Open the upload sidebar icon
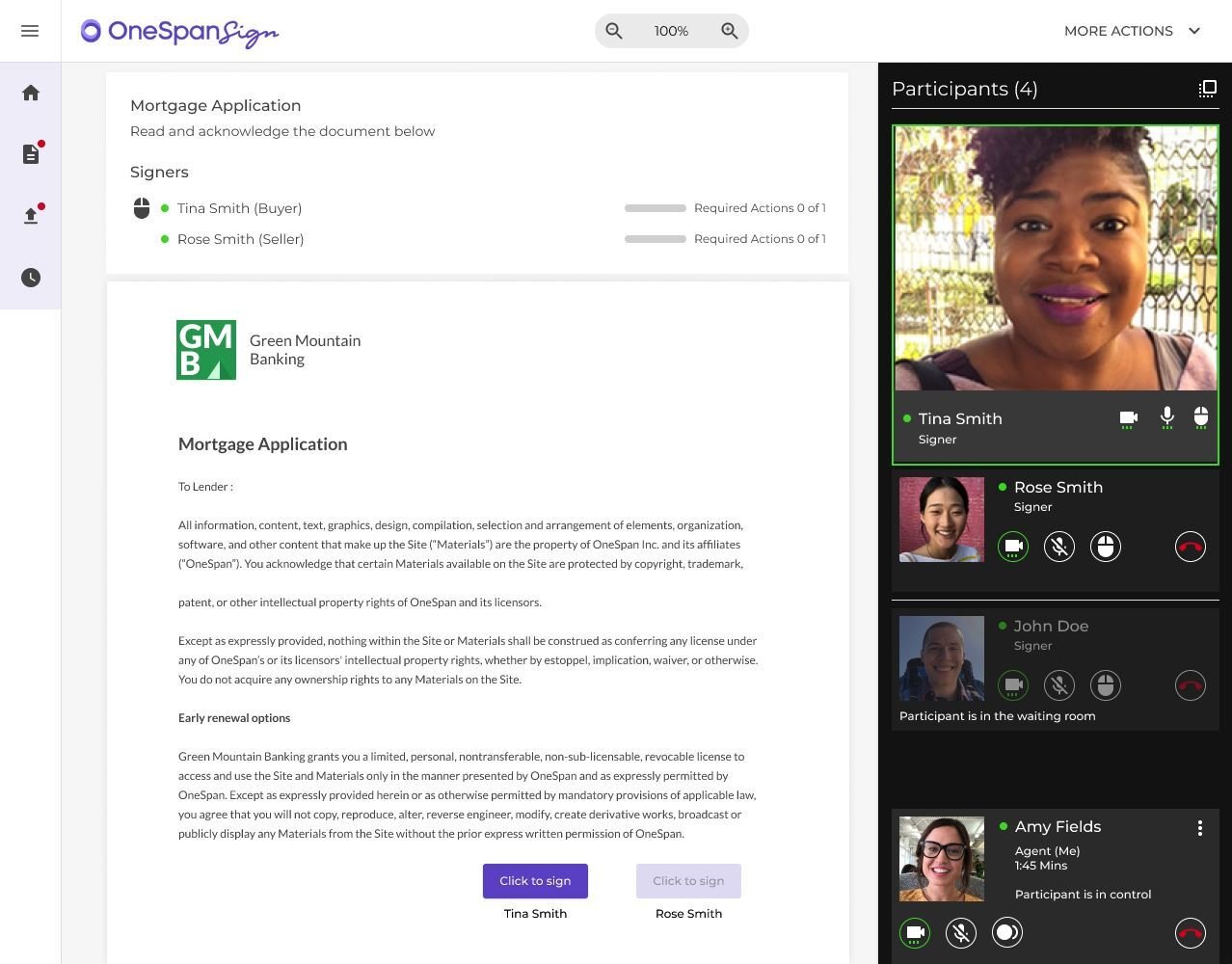 point(31,216)
